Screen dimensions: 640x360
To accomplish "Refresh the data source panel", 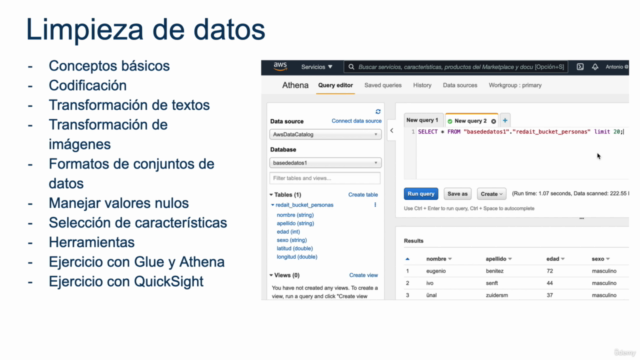I will 378,111.
